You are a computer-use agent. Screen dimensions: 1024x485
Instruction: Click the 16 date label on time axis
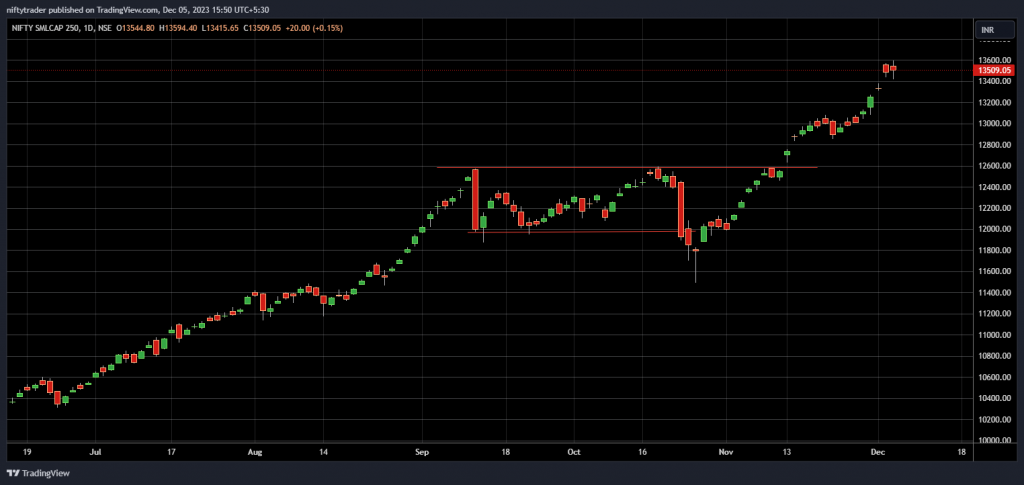[x=643, y=451]
